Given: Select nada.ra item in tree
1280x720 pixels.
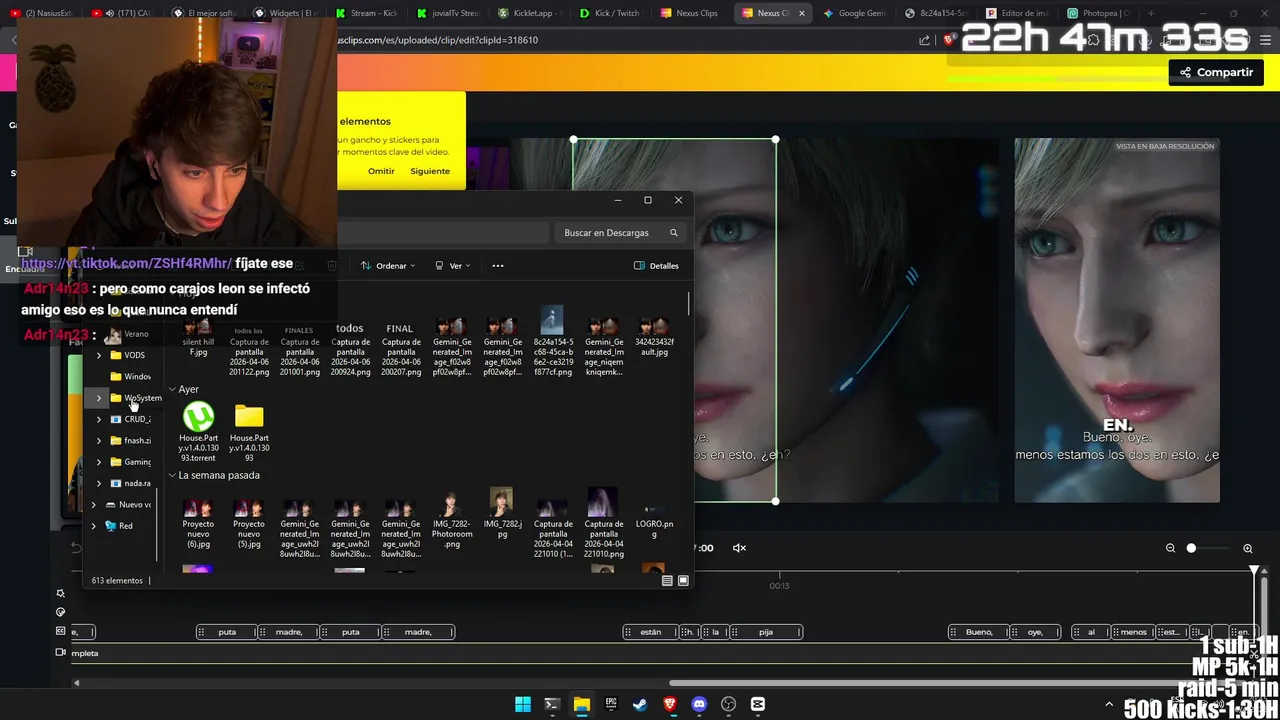Looking at the screenshot, I should 130,484.
